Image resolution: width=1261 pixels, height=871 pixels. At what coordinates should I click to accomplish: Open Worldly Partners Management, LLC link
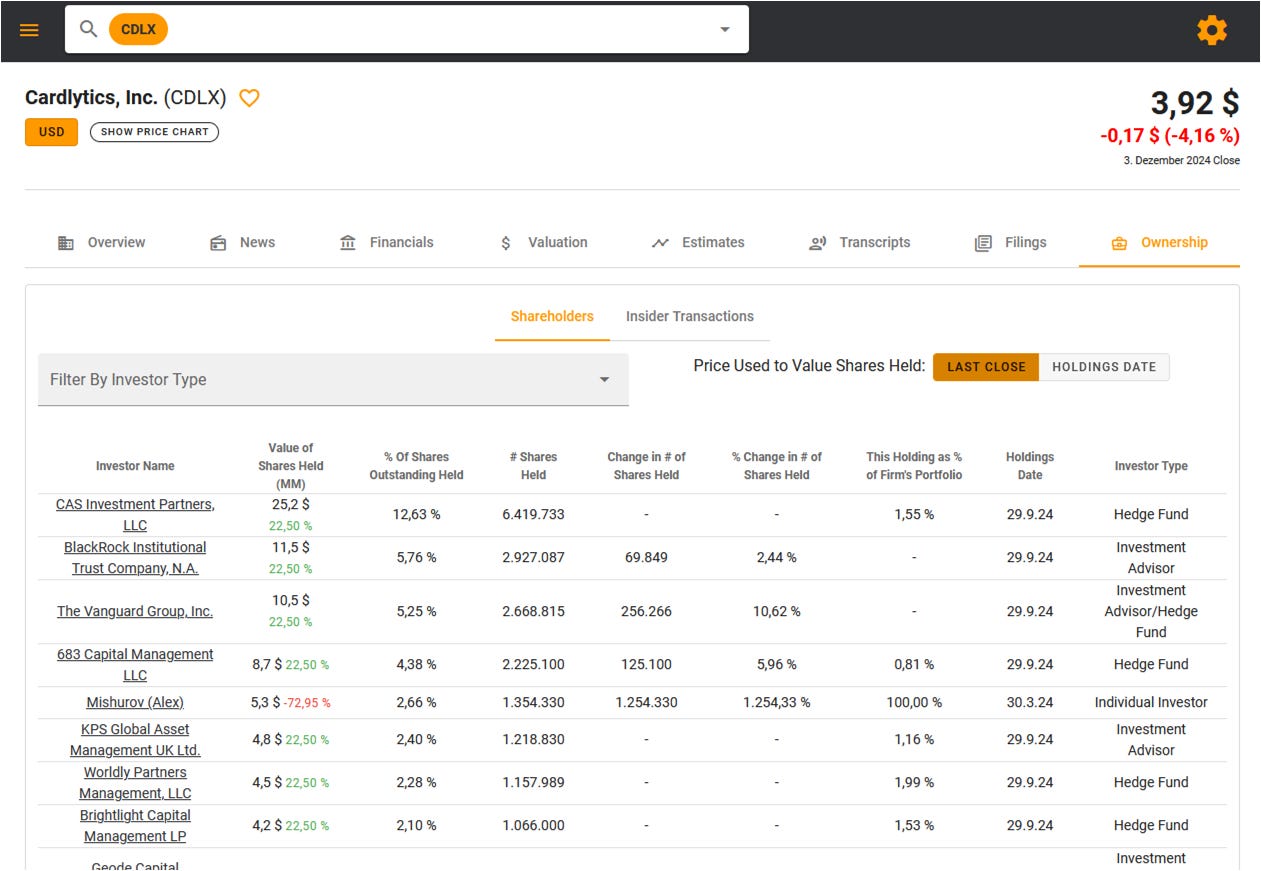135,783
